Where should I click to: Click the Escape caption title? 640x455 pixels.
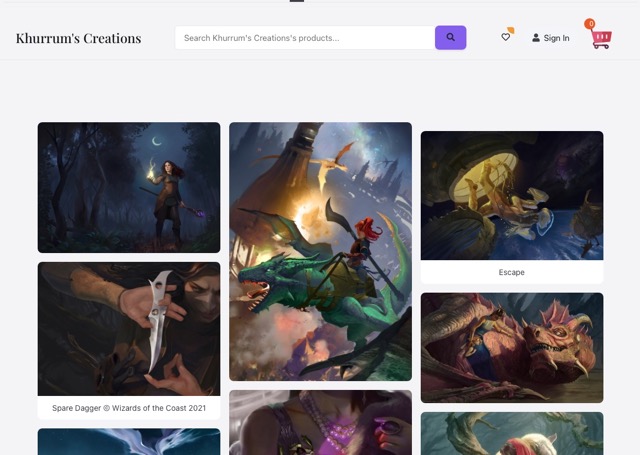click(x=512, y=272)
